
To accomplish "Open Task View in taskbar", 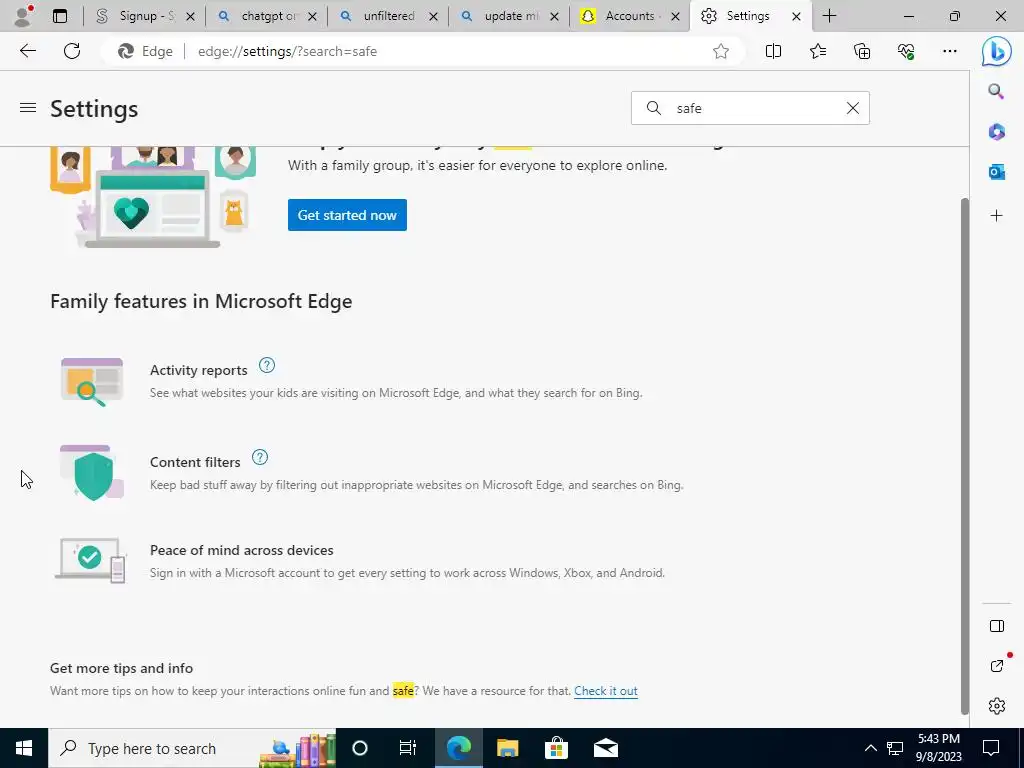I will click(x=408, y=748).
